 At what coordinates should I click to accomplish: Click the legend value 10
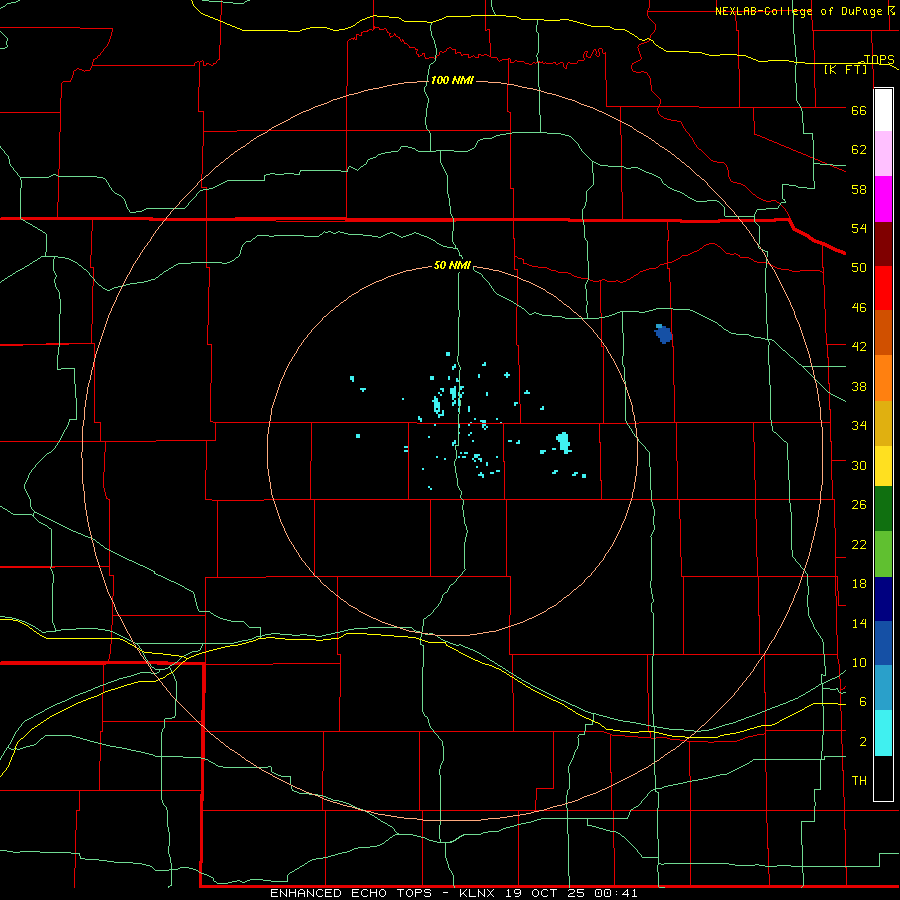coord(859,663)
